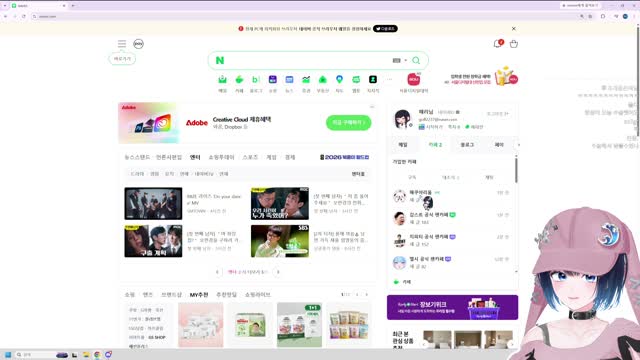Open the purple 장보기위크 banner
Screen dimensions: 640x360
click(x=452, y=307)
